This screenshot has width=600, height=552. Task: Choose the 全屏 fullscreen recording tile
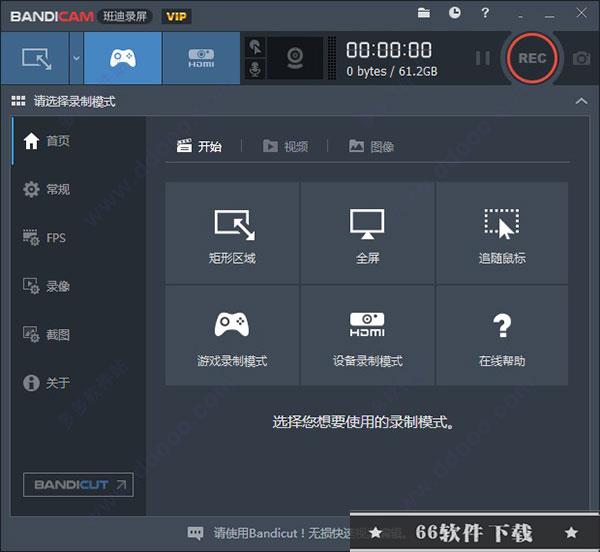click(367, 233)
